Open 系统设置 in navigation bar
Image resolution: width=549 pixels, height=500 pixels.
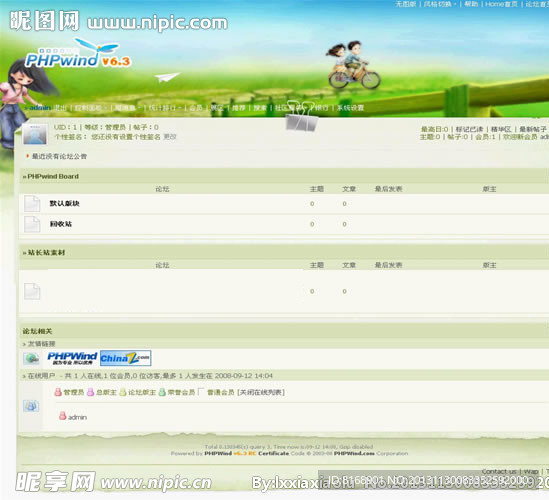pos(350,108)
